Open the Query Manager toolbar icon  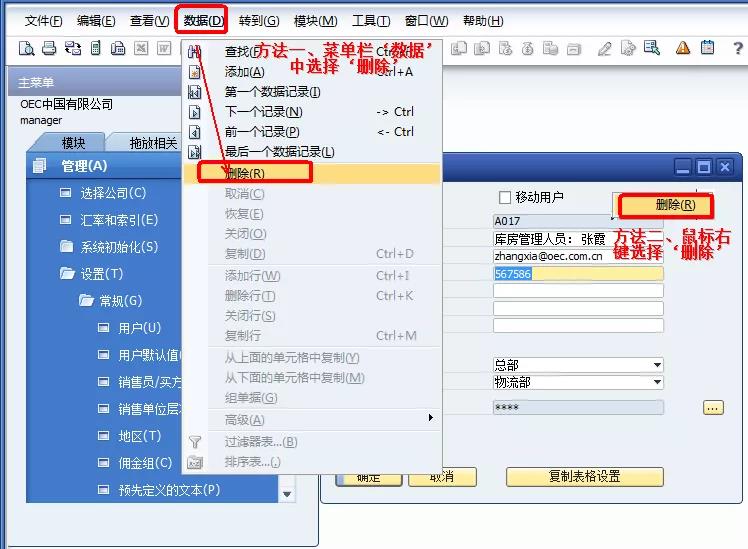pyautogui.click(x=651, y=48)
